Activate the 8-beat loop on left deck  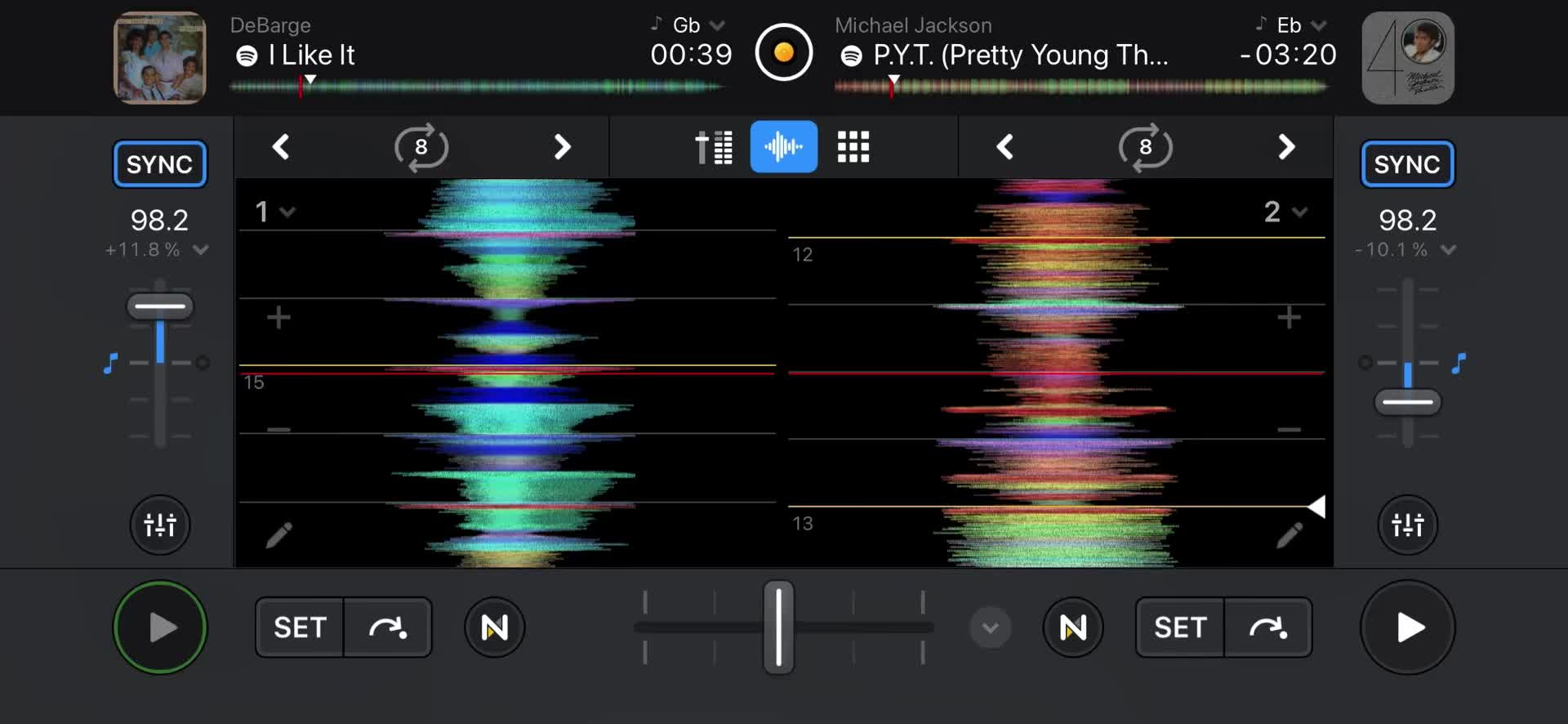click(x=421, y=147)
